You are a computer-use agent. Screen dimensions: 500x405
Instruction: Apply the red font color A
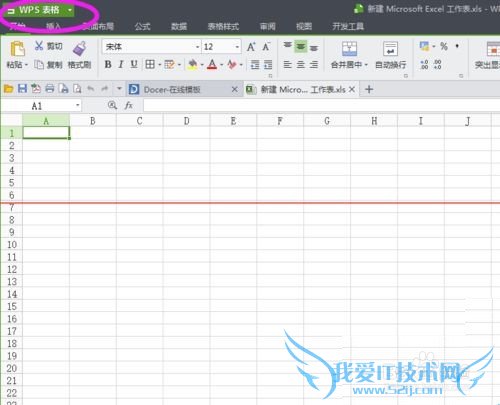point(212,64)
